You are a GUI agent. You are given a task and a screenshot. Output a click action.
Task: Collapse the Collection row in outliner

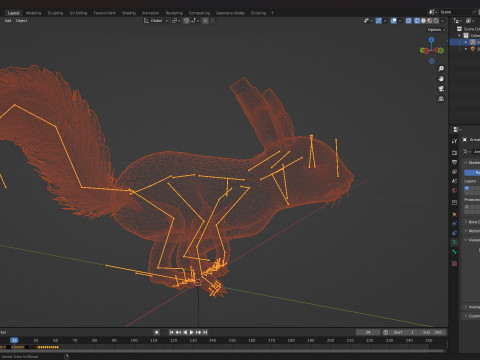coord(459,35)
